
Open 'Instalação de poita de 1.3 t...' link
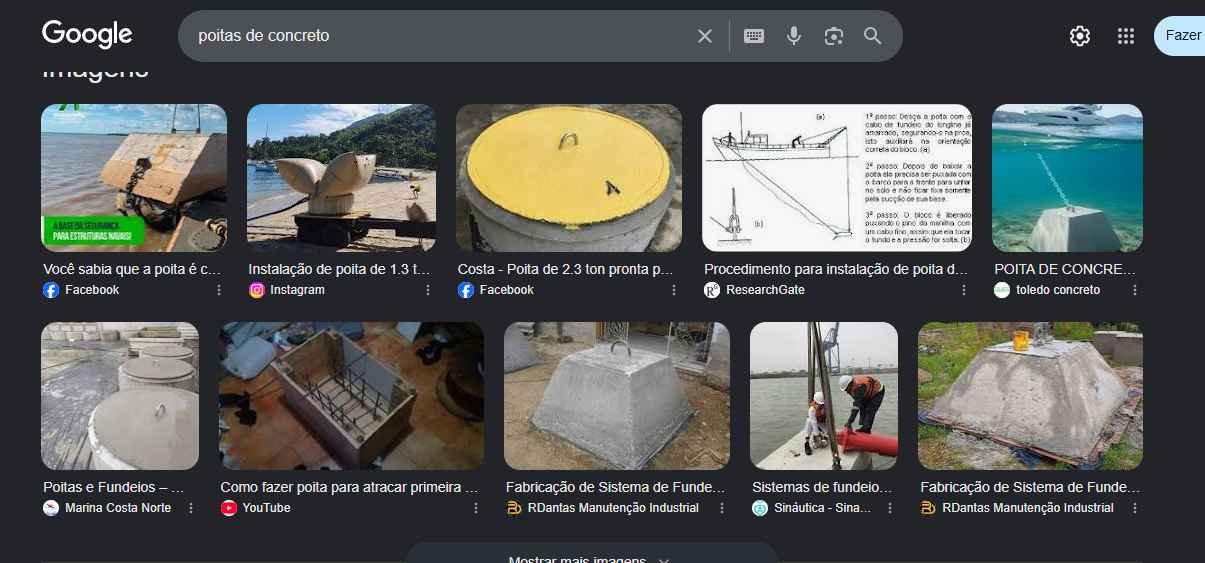coord(340,269)
